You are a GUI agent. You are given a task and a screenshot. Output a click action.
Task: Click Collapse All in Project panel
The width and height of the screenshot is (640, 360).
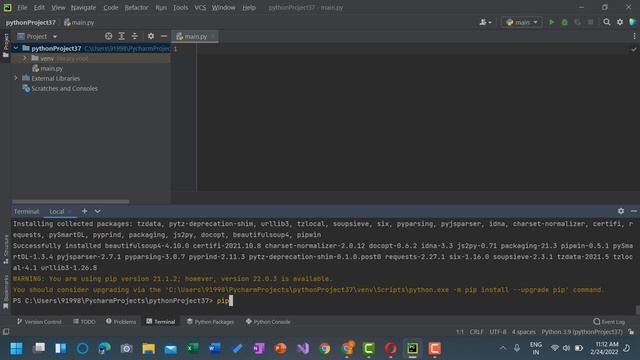(x=134, y=36)
